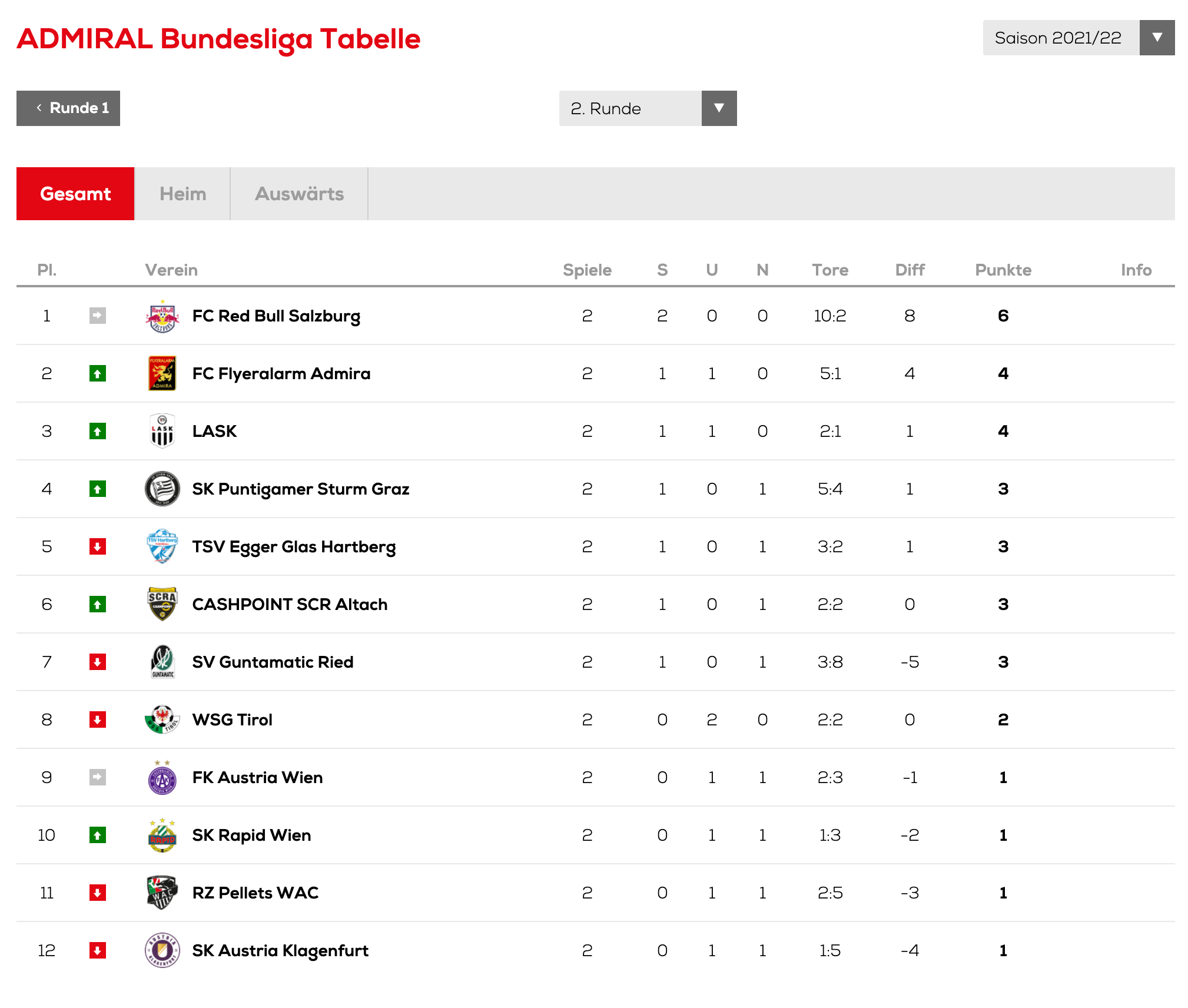1188x1008 pixels.
Task: Sort the table by the Punkte column header
Action: point(1003,270)
